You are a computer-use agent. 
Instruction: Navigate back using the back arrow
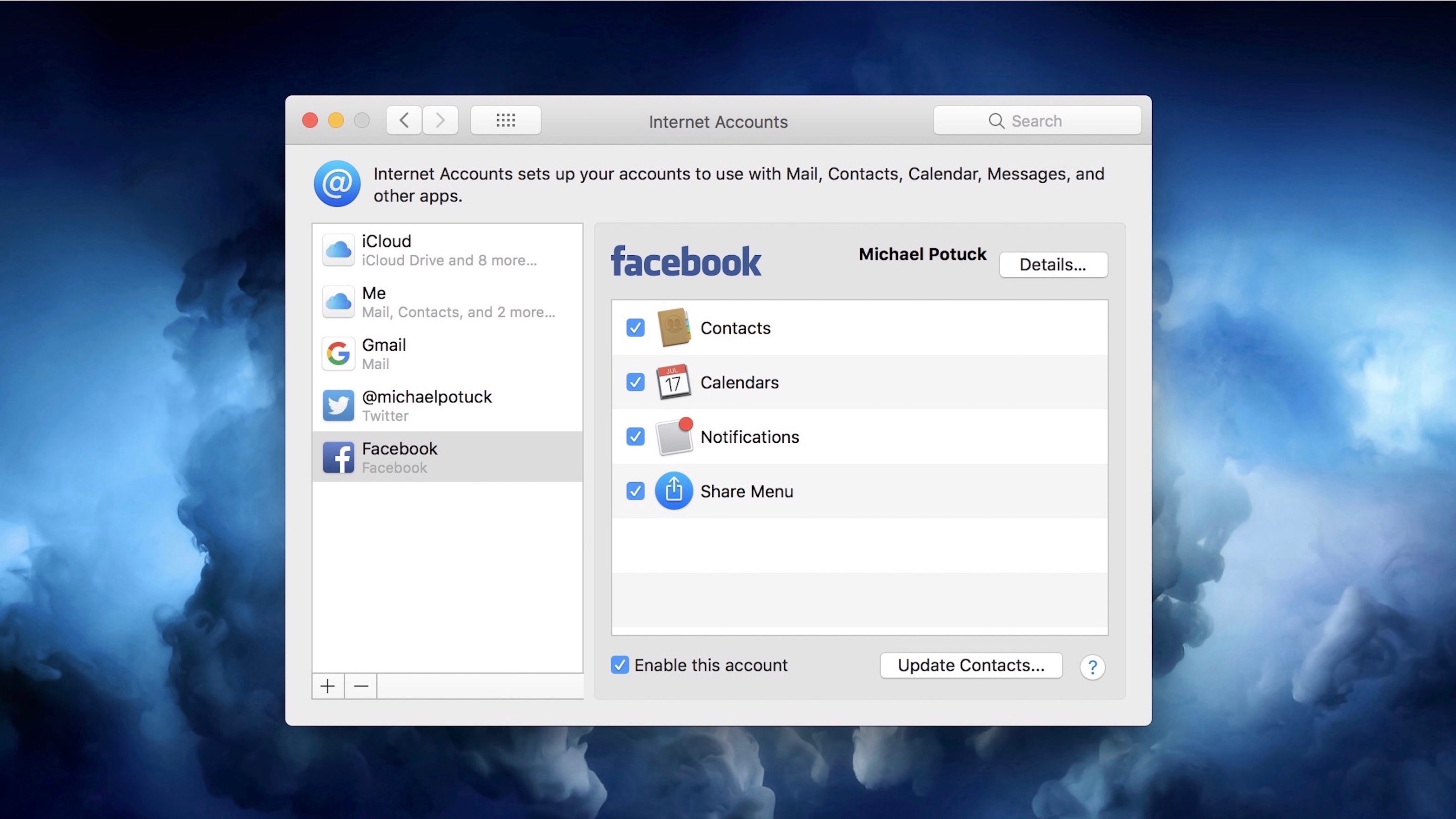[404, 120]
